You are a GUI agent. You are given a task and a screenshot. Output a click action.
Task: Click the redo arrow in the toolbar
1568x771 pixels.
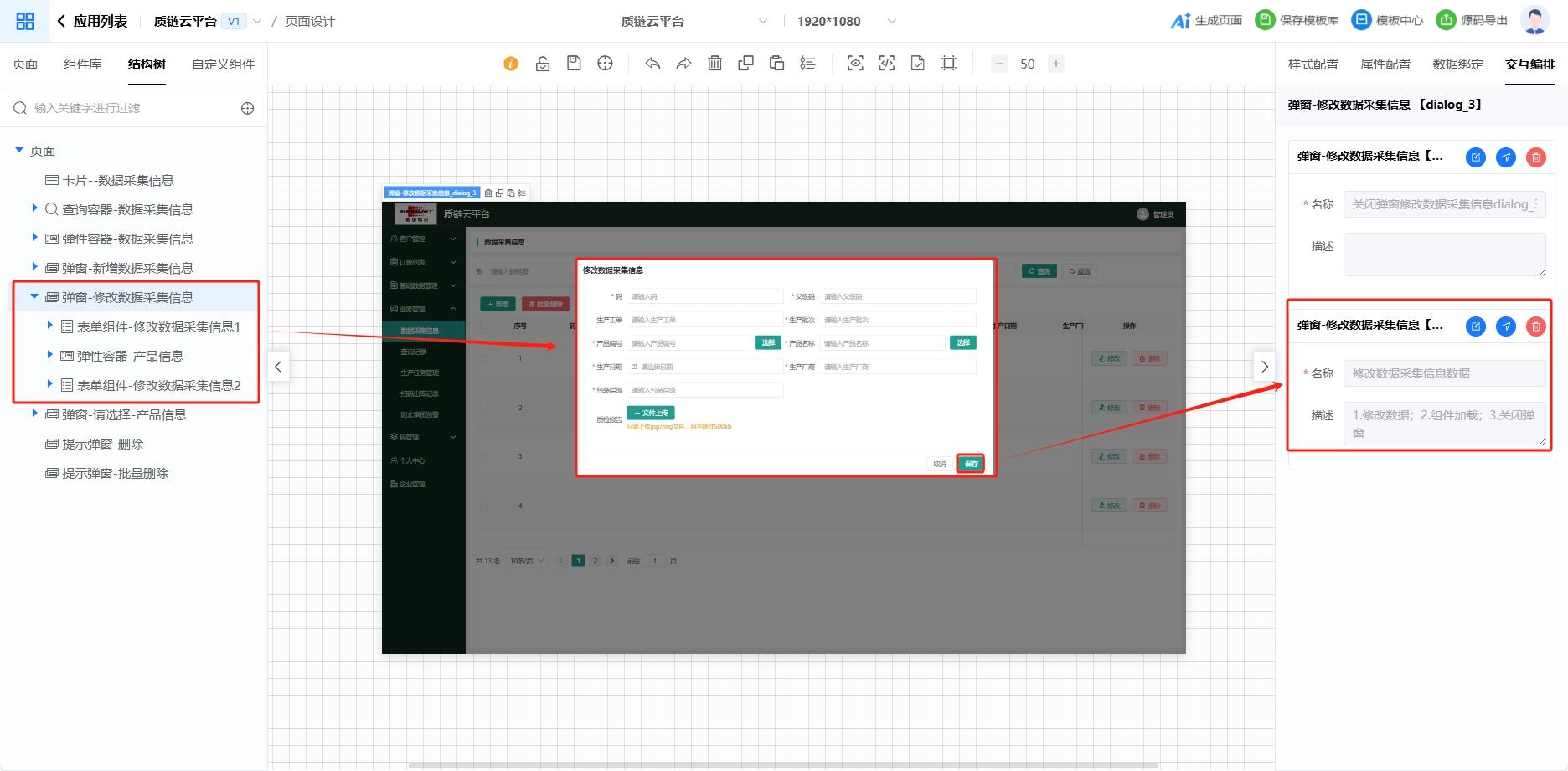click(683, 64)
